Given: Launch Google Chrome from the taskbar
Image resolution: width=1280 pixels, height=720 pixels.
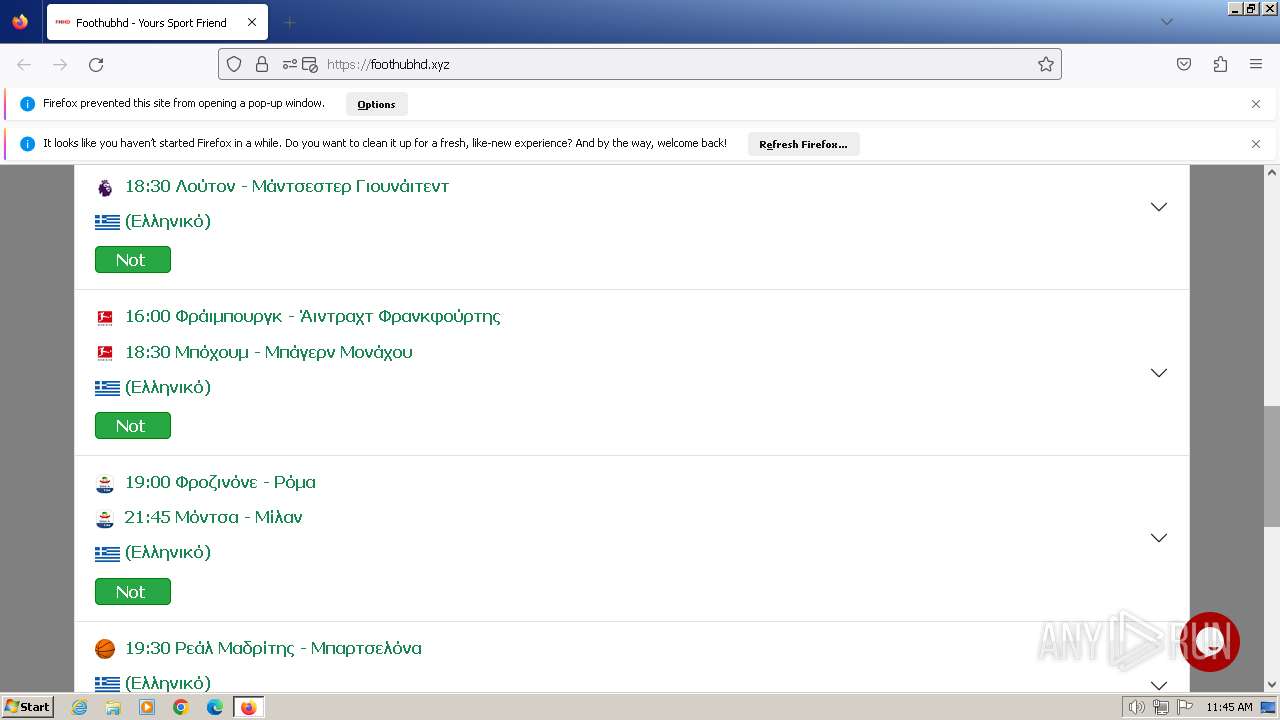Looking at the screenshot, I should [x=181, y=707].
